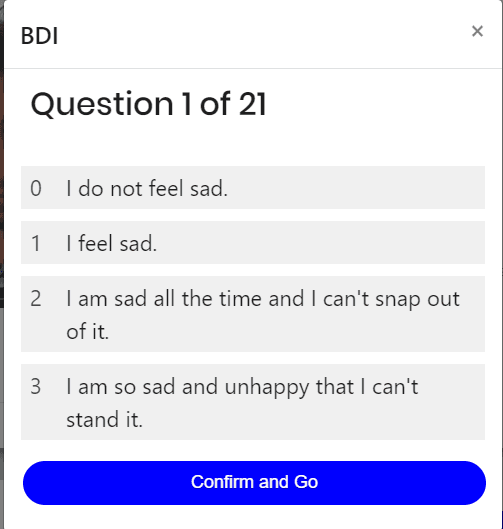Click the dimmed background left of the dialog
The height and width of the screenshot is (529, 503).
pyautogui.click(x=2, y=236)
